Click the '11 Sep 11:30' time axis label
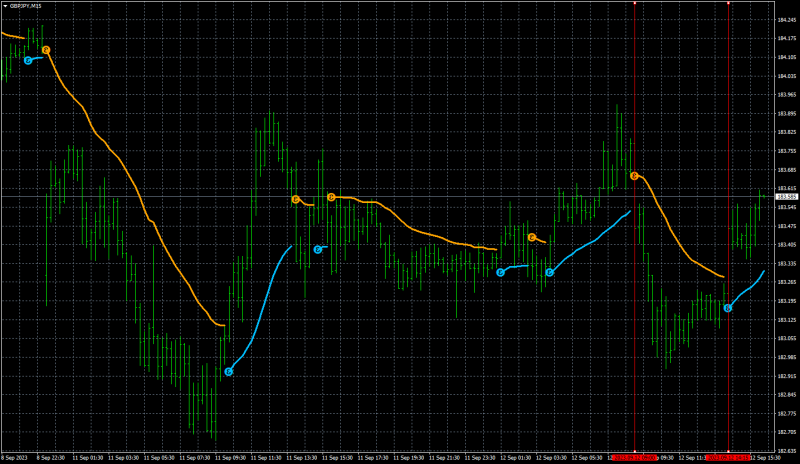The height and width of the screenshot is (464, 800). click(x=266, y=458)
